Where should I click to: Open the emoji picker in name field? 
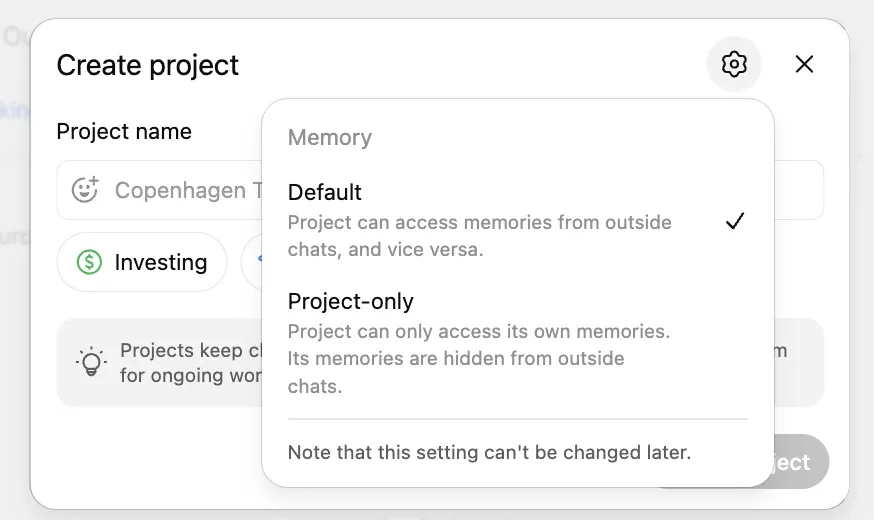[85, 190]
